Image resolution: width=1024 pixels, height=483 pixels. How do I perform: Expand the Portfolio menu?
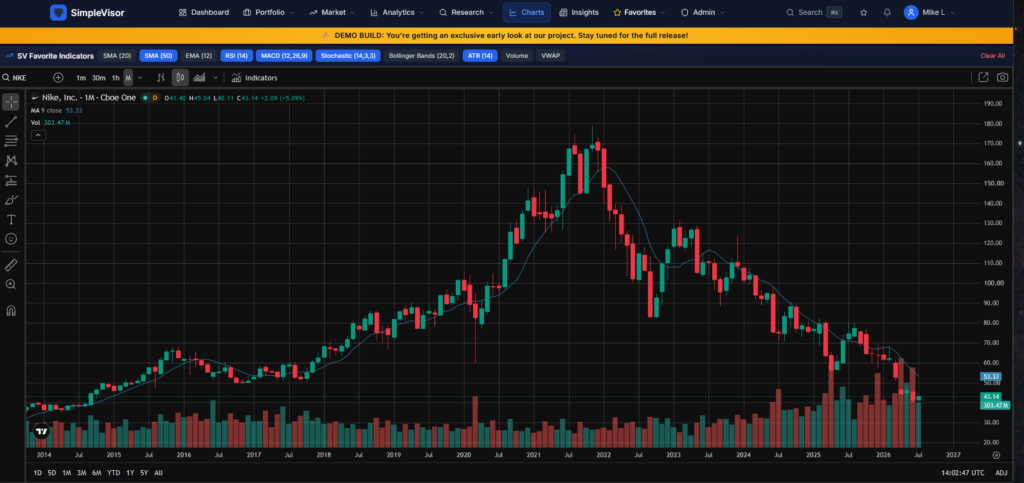tap(268, 12)
